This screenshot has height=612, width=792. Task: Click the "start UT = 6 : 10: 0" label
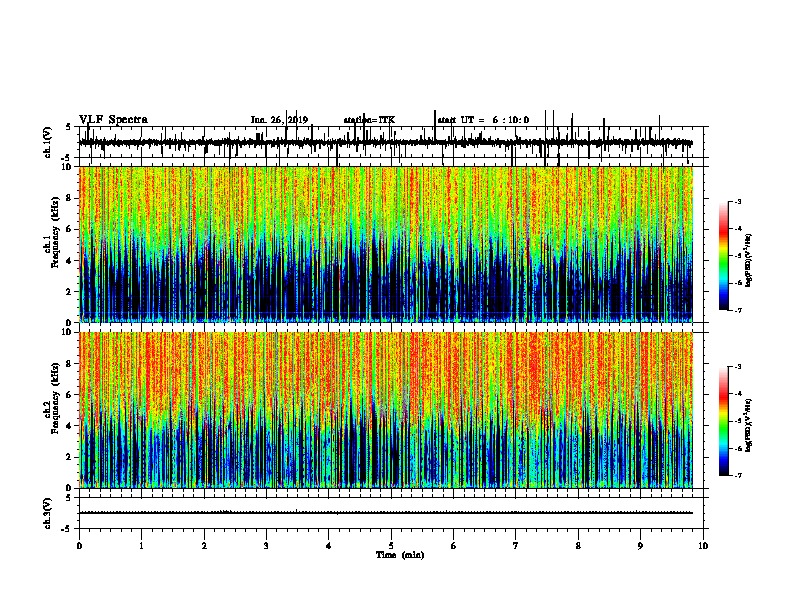[483, 120]
